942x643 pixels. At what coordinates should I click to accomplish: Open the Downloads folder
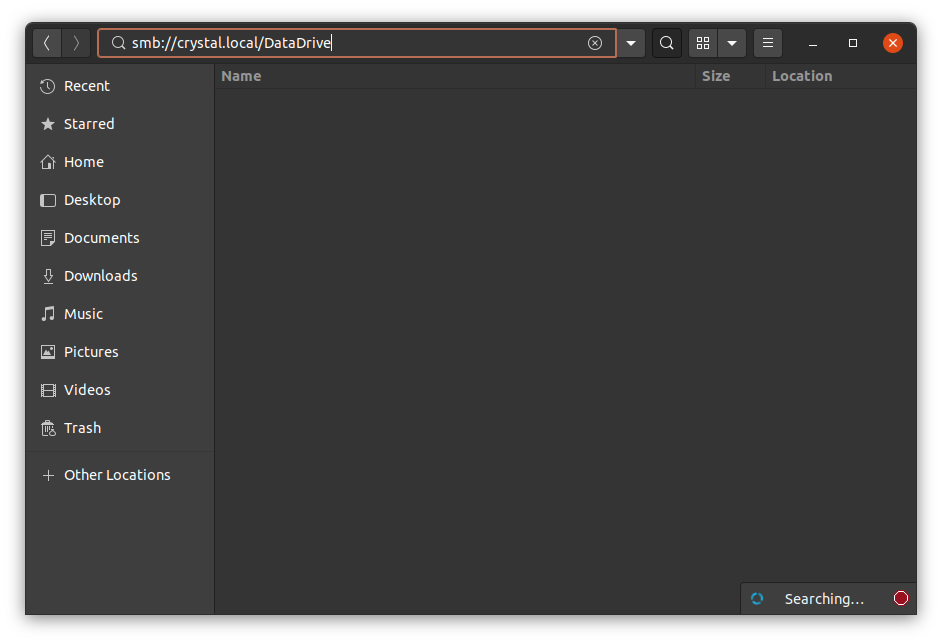(x=100, y=276)
